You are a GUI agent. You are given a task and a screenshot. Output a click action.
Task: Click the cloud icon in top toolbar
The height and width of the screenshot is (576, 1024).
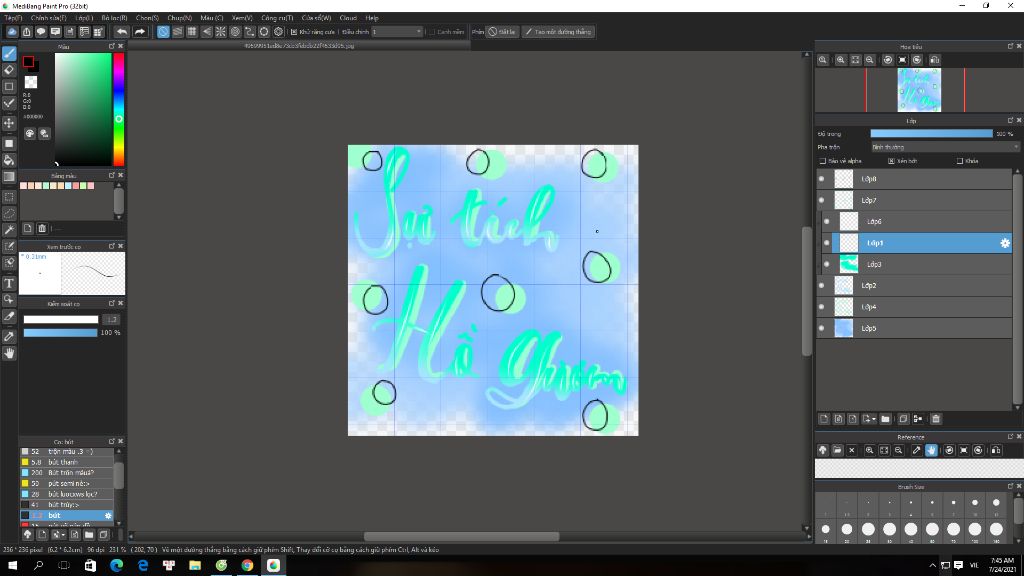coord(12,31)
